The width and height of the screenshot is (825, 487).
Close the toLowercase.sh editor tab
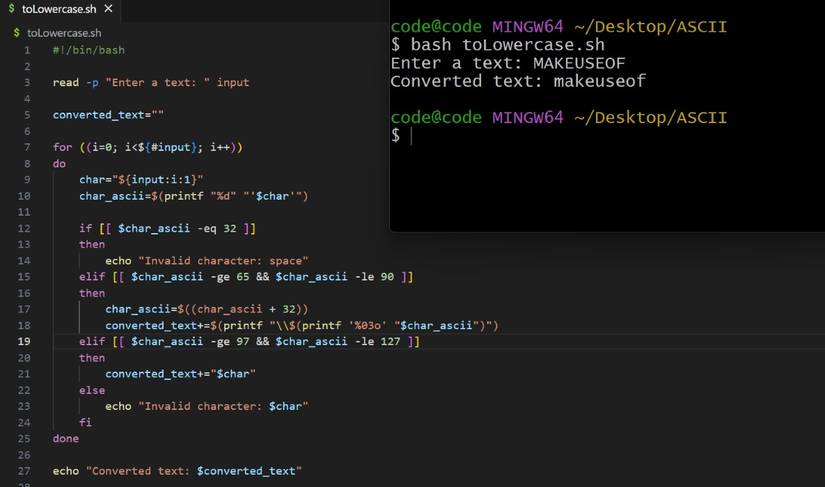pyautogui.click(x=108, y=9)
